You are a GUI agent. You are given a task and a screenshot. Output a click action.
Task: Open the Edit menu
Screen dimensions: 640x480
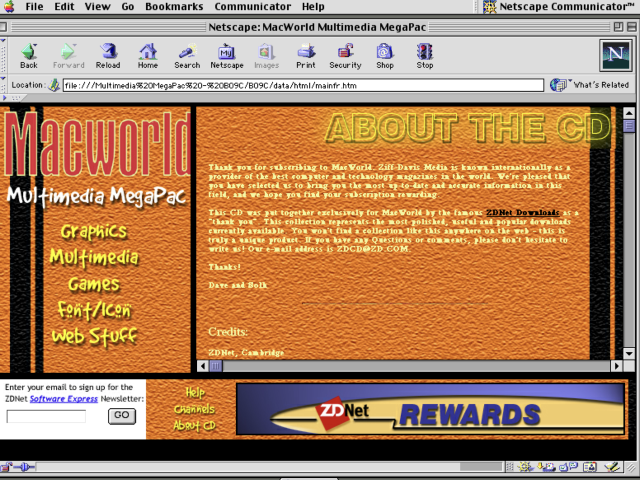pos(64,7)
